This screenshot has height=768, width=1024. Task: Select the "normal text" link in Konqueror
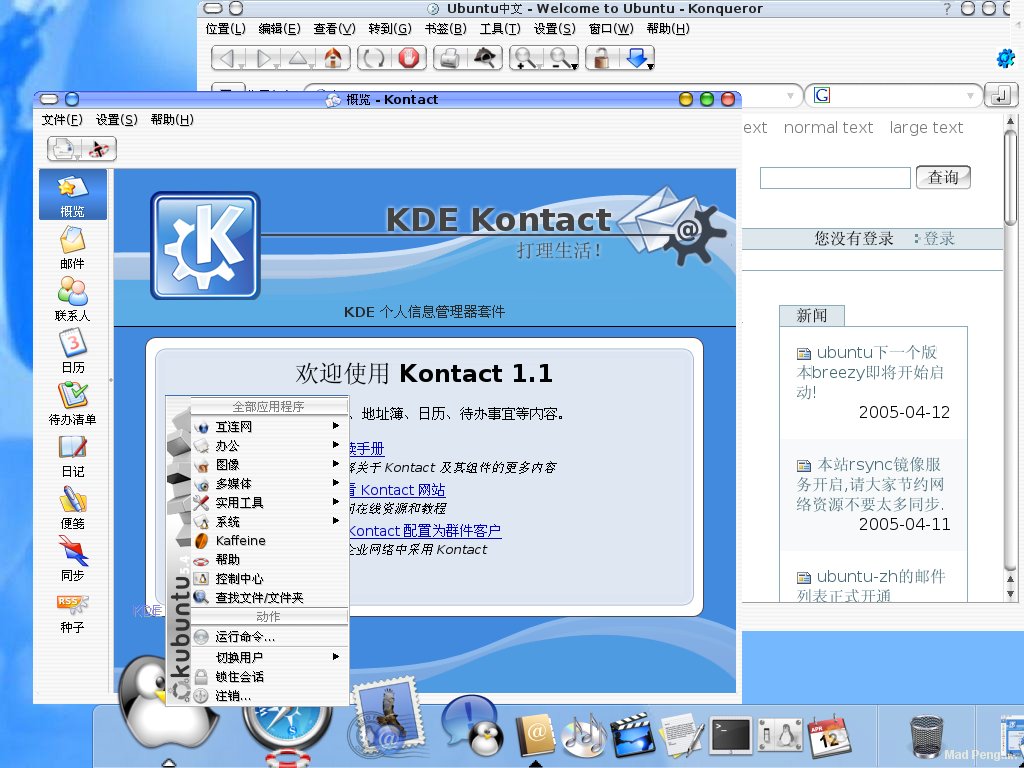[828, 127]
